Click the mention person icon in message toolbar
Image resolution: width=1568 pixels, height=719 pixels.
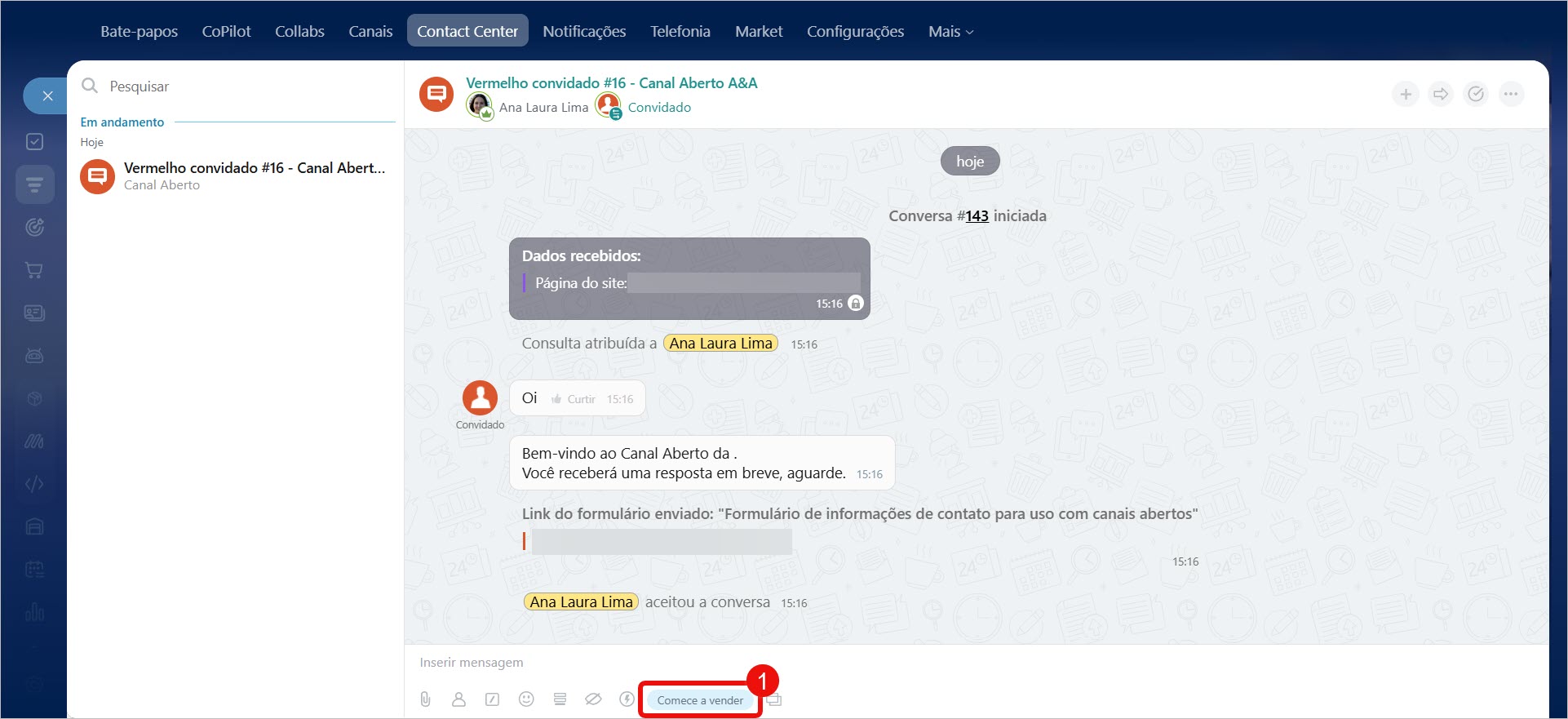click(x=458, y=699)
